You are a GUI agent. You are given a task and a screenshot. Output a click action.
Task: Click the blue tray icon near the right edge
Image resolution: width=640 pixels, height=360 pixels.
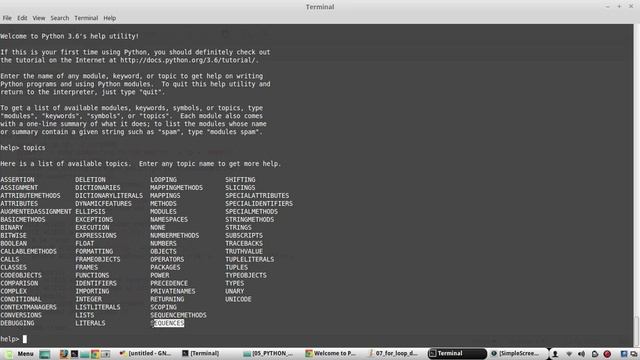624,354
